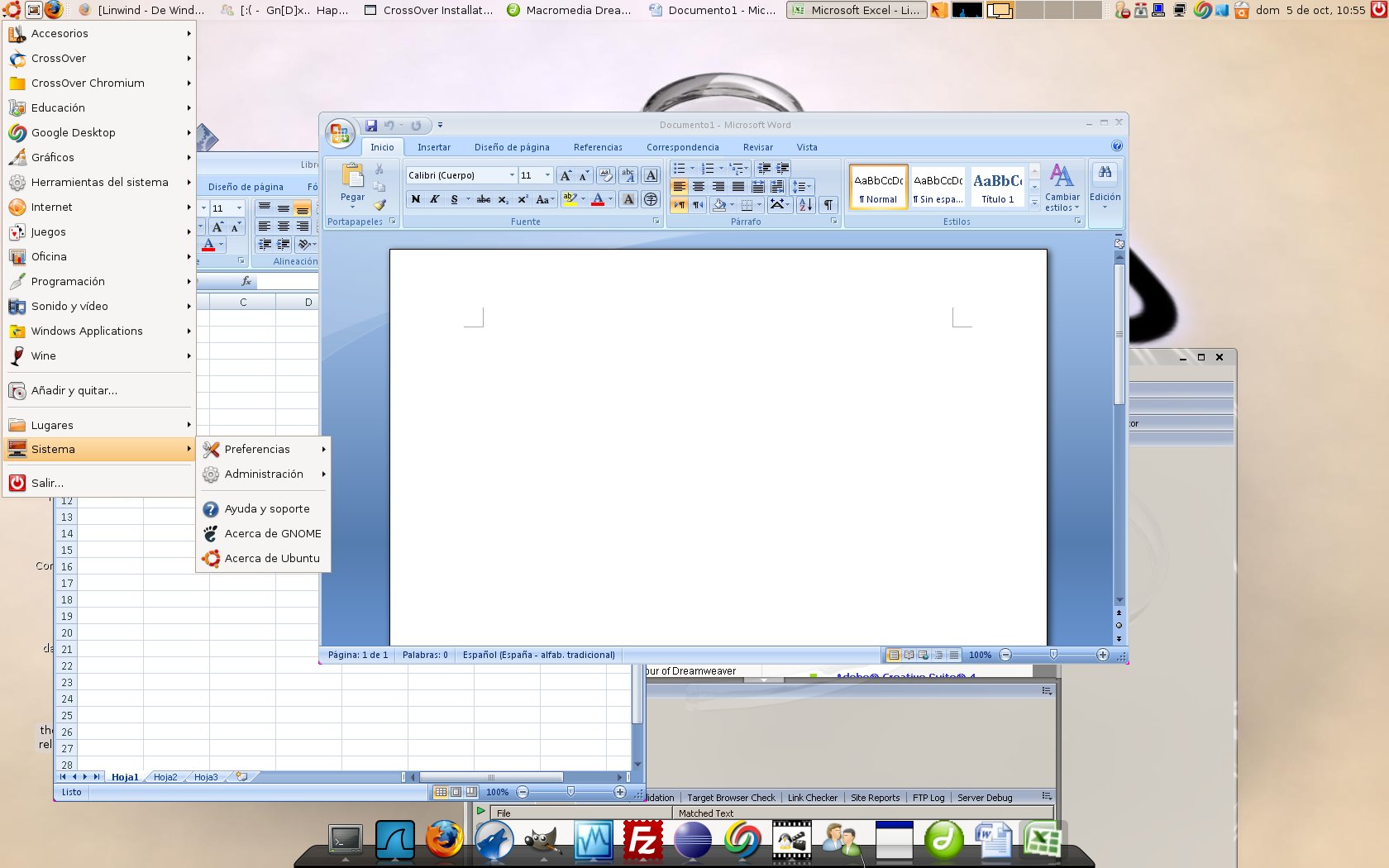Open GIMP from the dock
Image resolution: width=1389 pixels, height=868 pixels.
[x=543, y=842]
